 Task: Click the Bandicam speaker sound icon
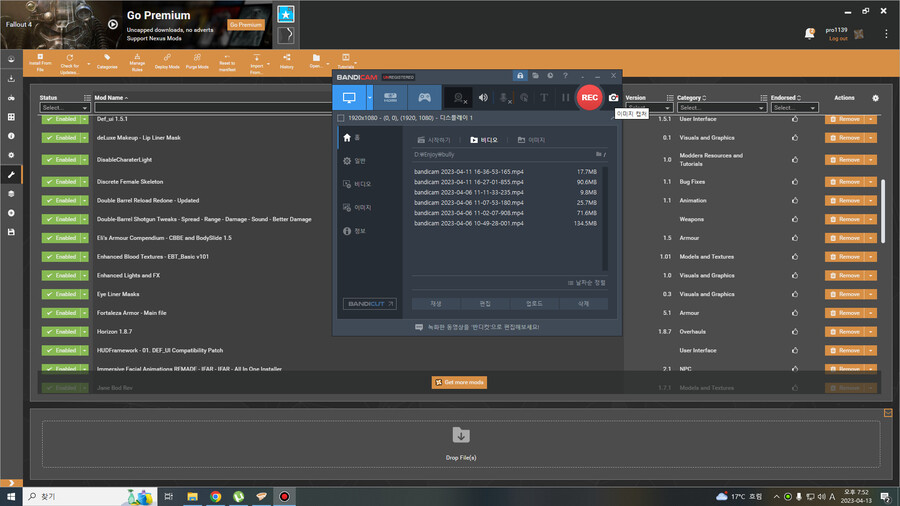[x=483, y=97]
